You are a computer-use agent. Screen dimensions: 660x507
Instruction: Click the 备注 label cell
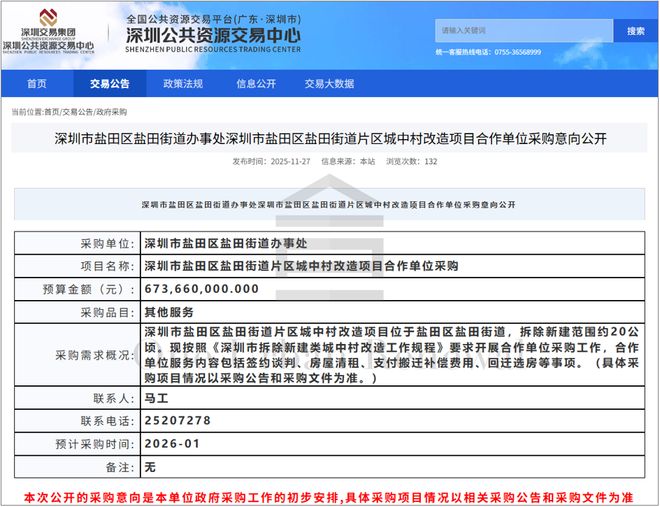[77, 467]
